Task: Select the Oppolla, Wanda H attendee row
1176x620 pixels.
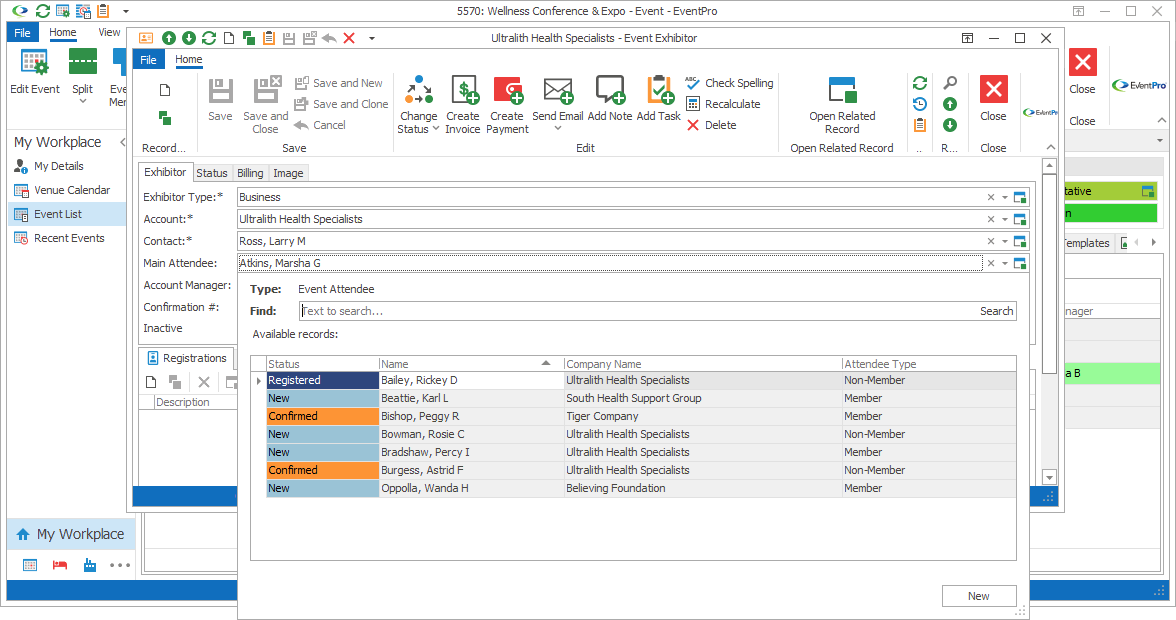Action: click(641, 488)
